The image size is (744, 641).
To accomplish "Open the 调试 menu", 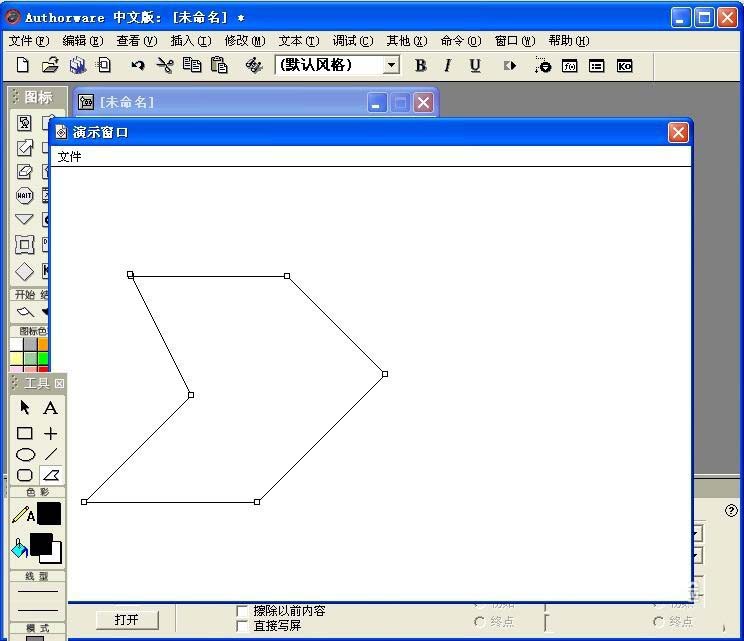I will pos(353,41).
